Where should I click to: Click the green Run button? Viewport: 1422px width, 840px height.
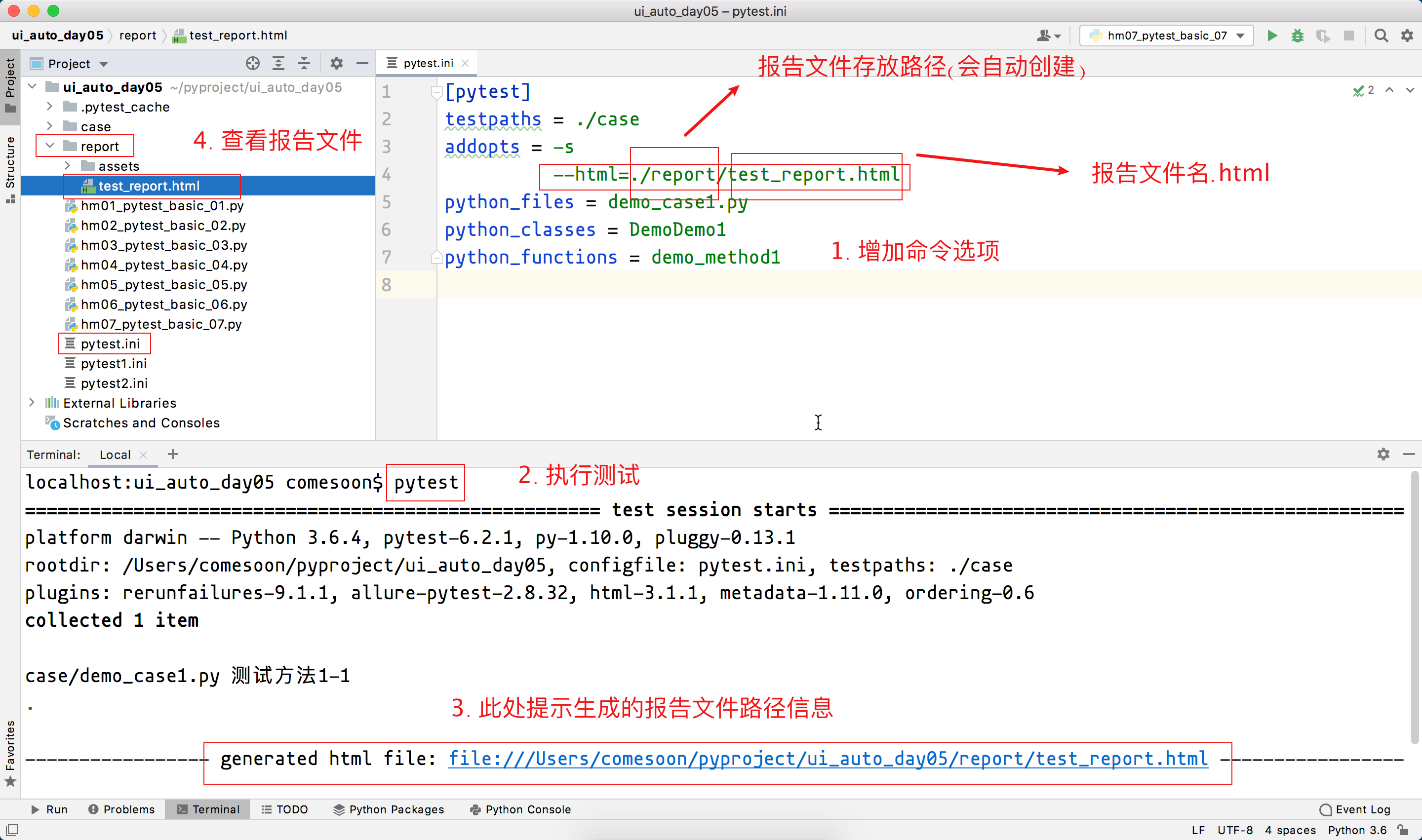(1272, 36)
